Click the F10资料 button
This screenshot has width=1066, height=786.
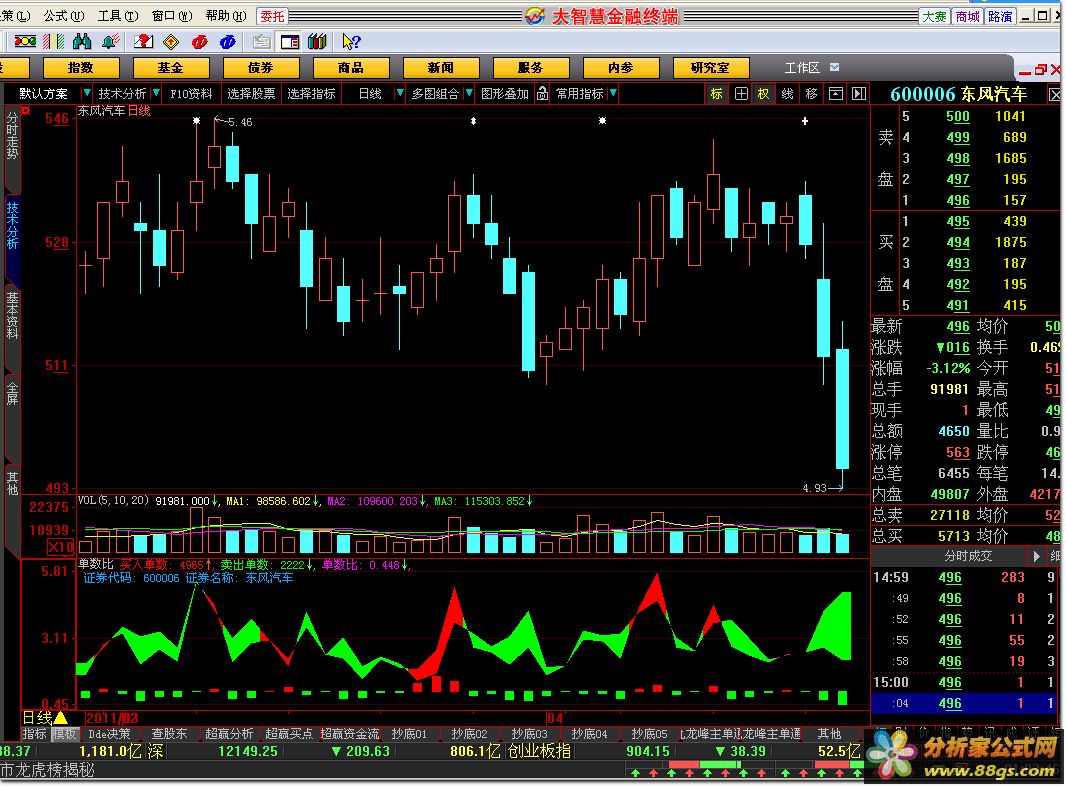coord(191,94)
